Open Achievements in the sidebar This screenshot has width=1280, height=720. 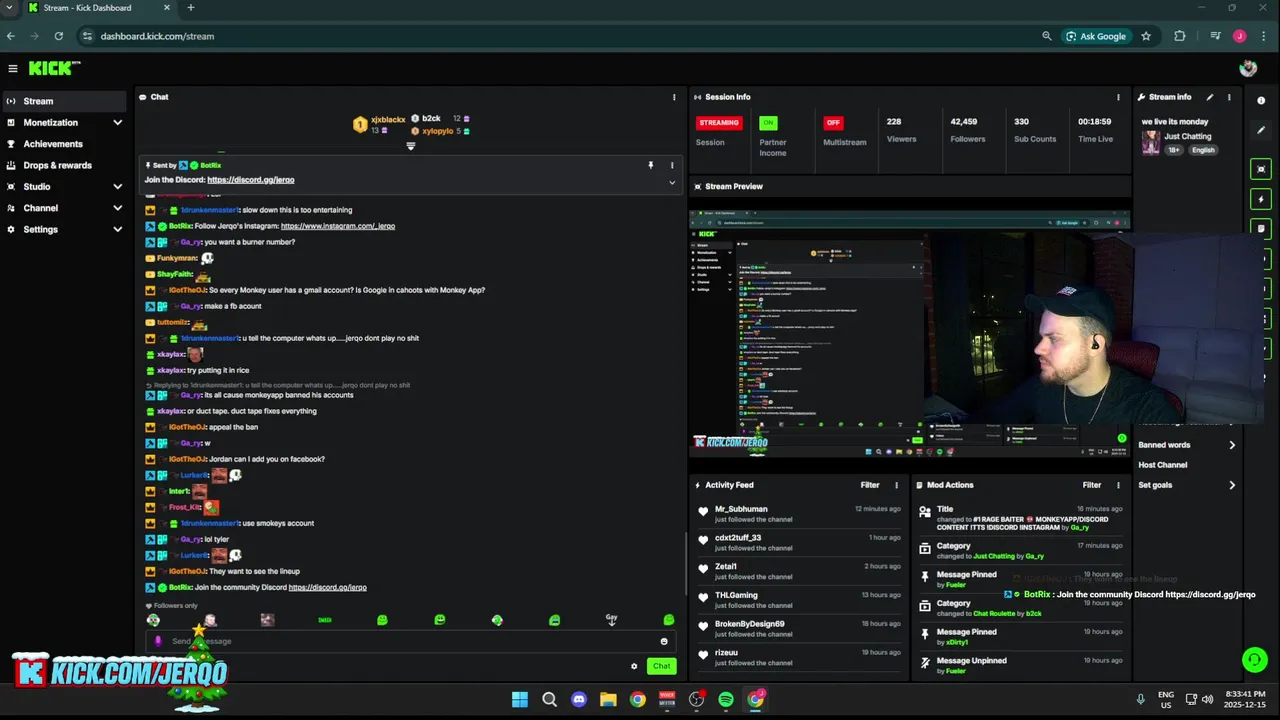[63, 144]
